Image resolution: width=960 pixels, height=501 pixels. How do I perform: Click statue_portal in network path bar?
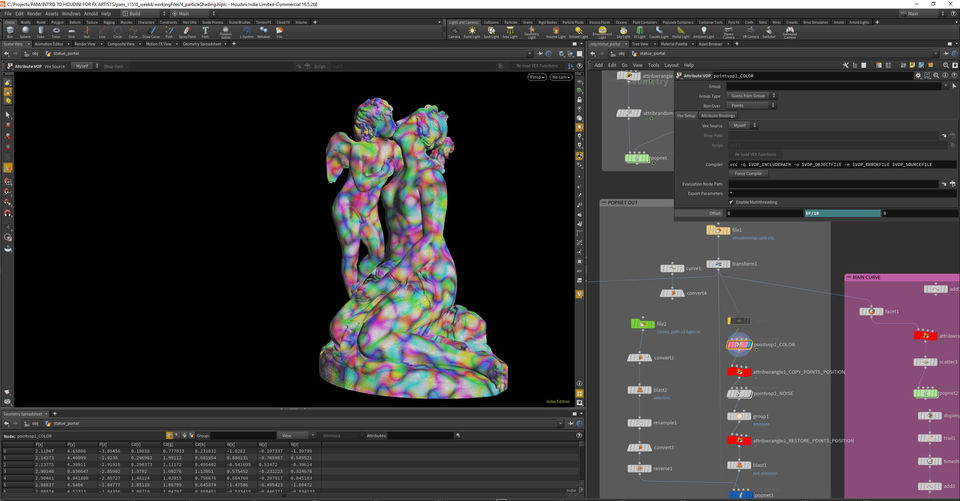click(x=652, y=54)
